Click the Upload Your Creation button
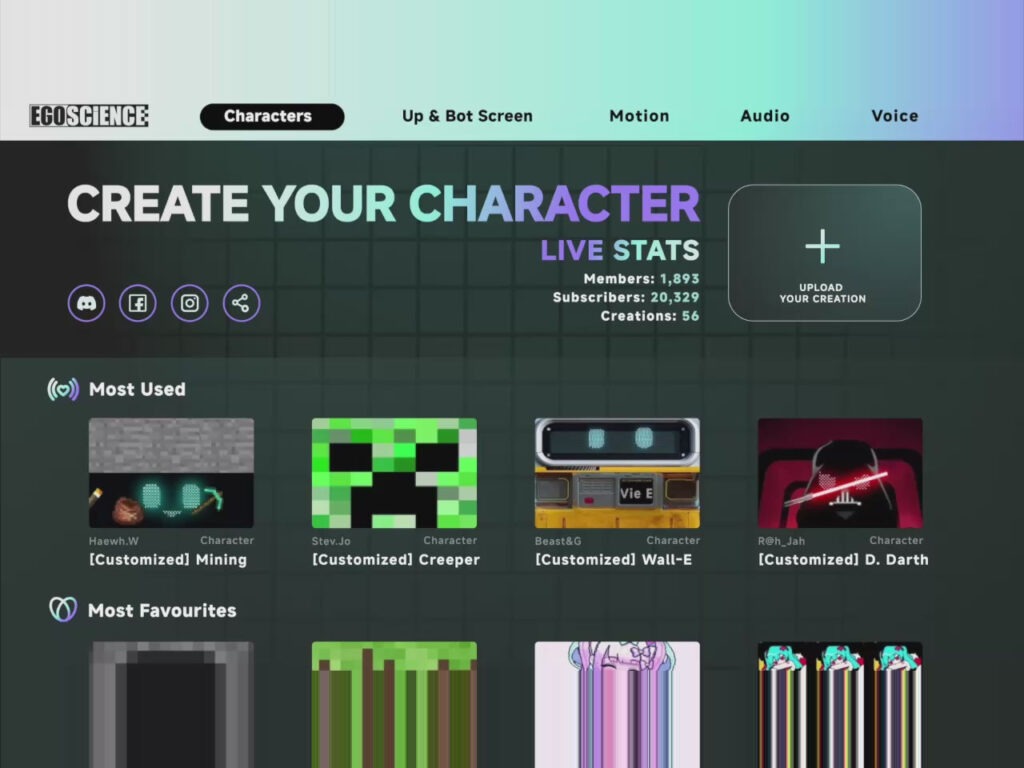1024x768 pixels. [825, 253]
